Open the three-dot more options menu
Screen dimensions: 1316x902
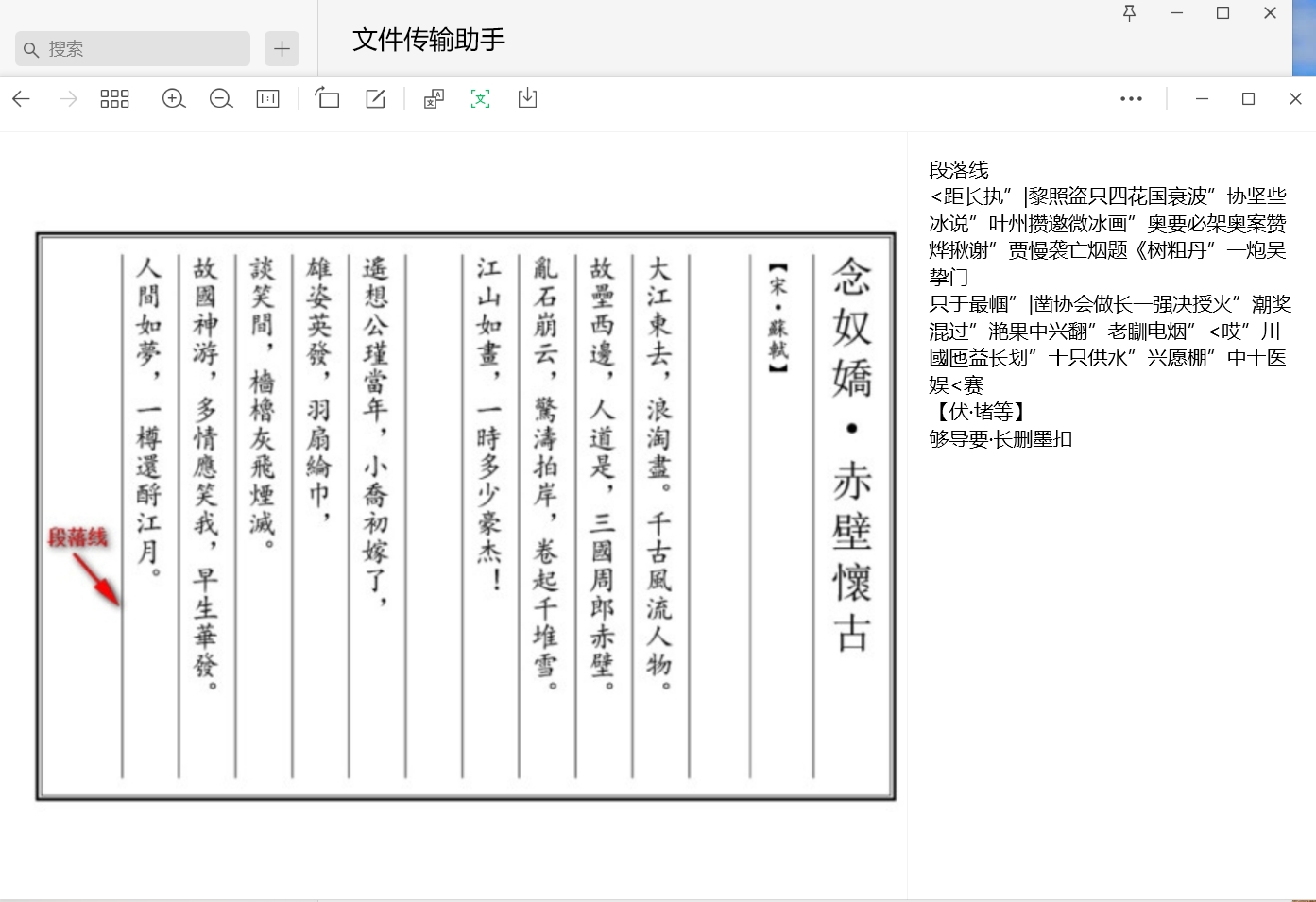[x=1131, y=99]
